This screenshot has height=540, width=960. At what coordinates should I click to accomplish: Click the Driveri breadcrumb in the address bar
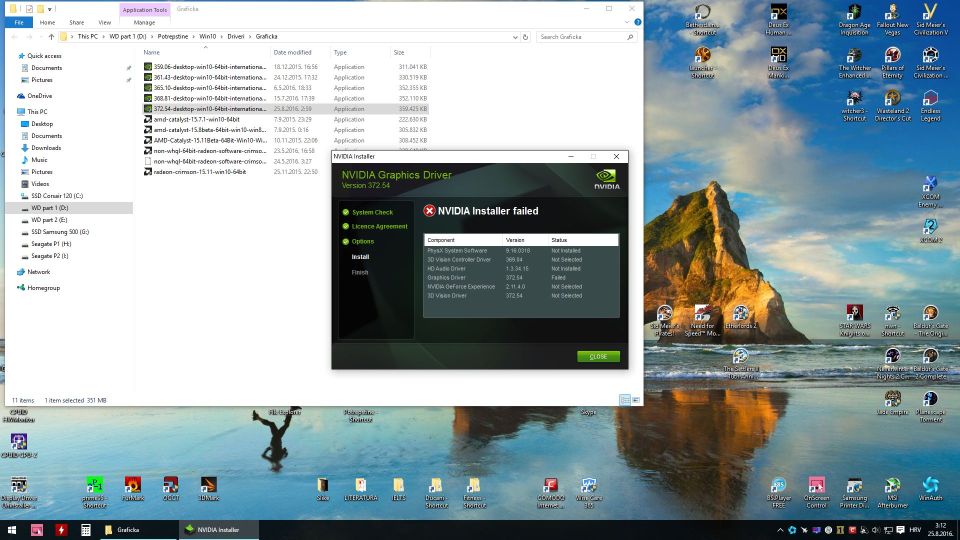236,37
